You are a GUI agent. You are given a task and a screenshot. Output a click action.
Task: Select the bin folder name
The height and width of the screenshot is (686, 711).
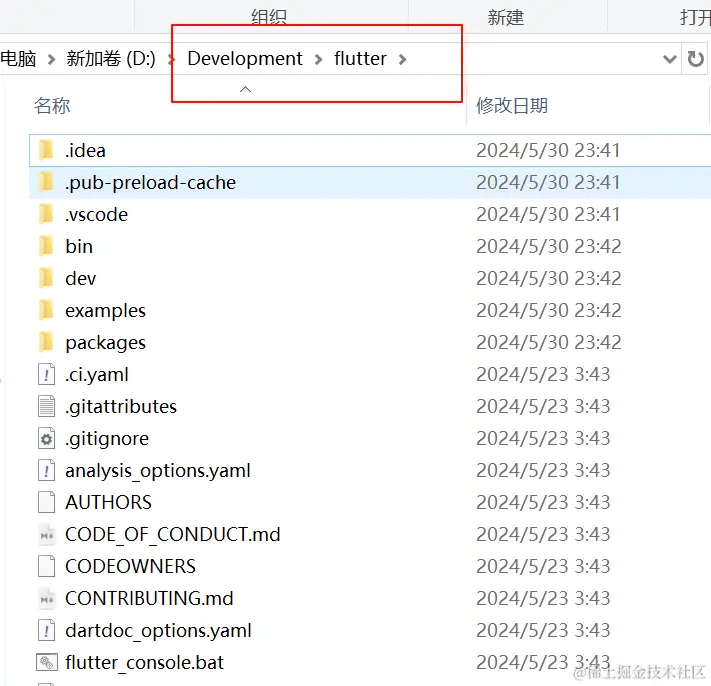pos(79,247)
